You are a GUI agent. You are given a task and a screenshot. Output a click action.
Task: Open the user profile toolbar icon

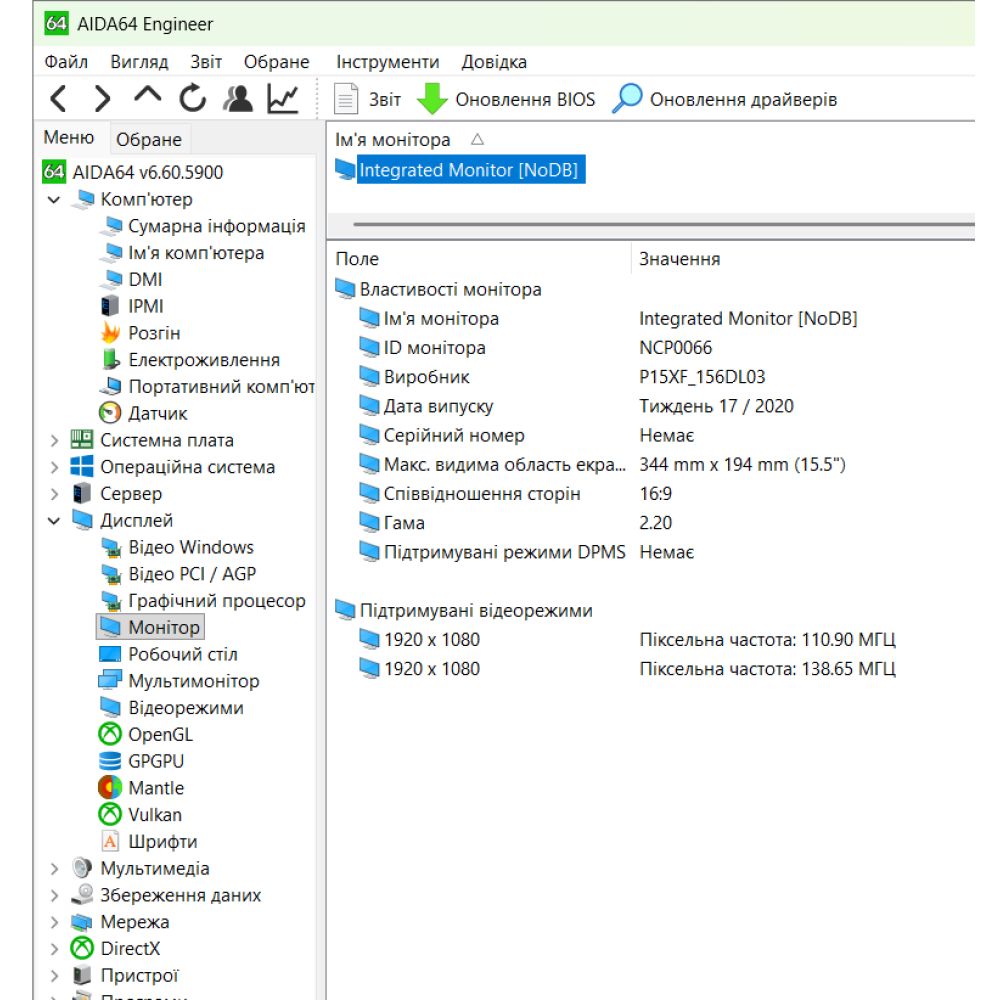coord(237,99)
